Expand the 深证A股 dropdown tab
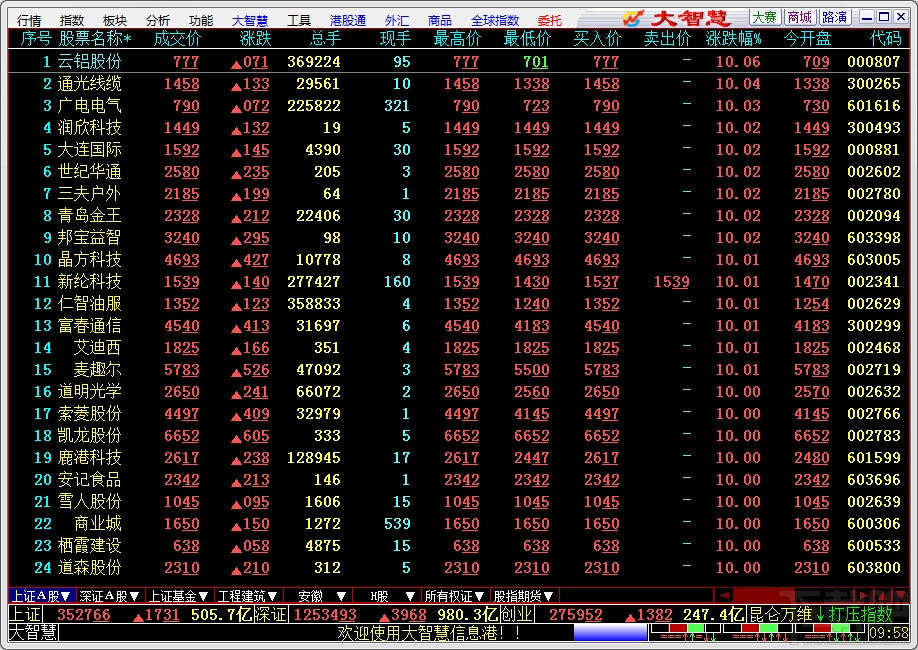The image size is (918, 650). 109,596
